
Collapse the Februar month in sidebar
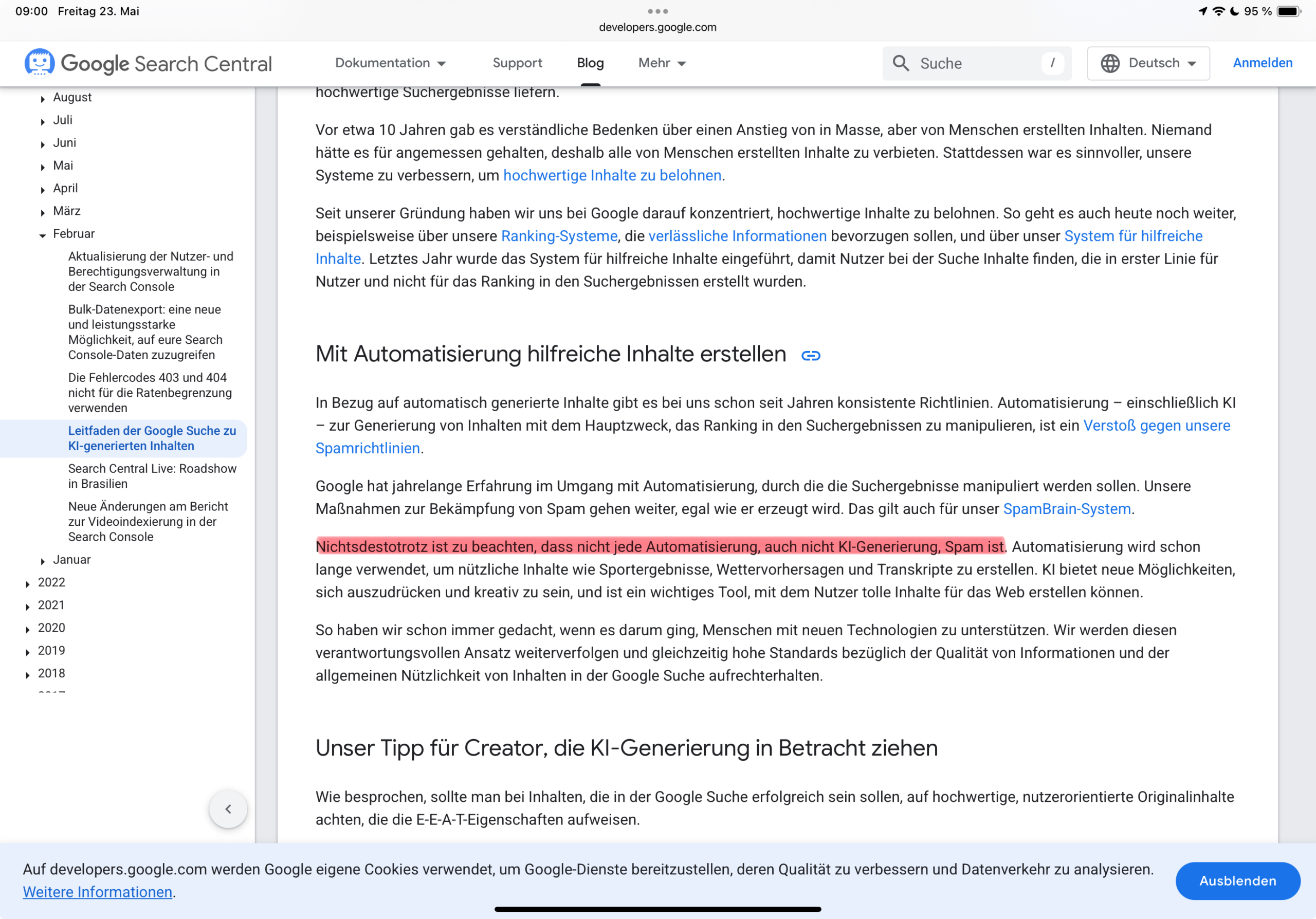click(x=43, y=235)
